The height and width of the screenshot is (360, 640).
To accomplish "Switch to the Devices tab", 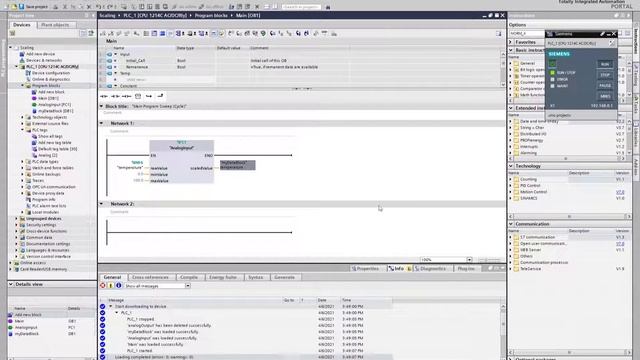I will pyautogui.click(x=22, y=25).
